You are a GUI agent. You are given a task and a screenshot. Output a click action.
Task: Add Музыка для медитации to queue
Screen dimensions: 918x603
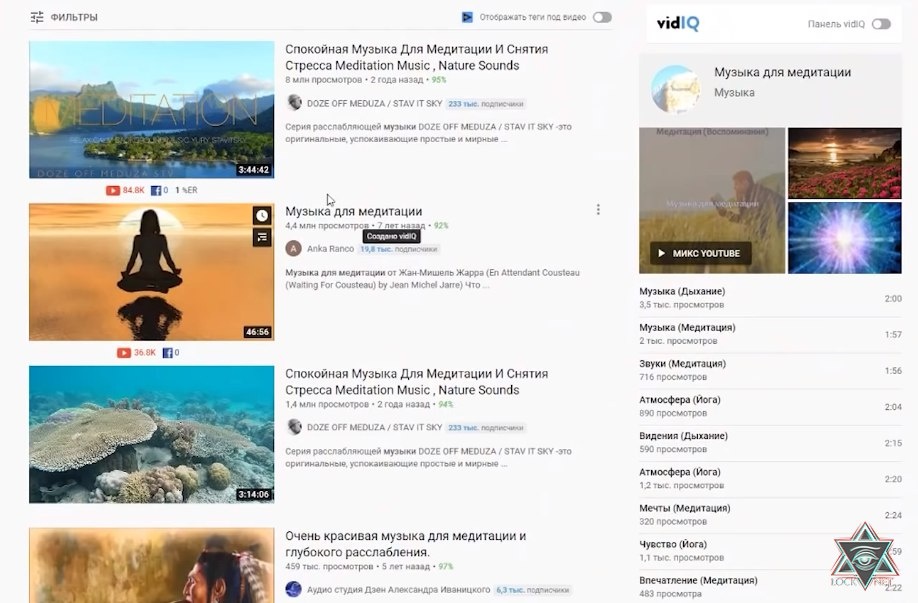click(x=262, y=237)
